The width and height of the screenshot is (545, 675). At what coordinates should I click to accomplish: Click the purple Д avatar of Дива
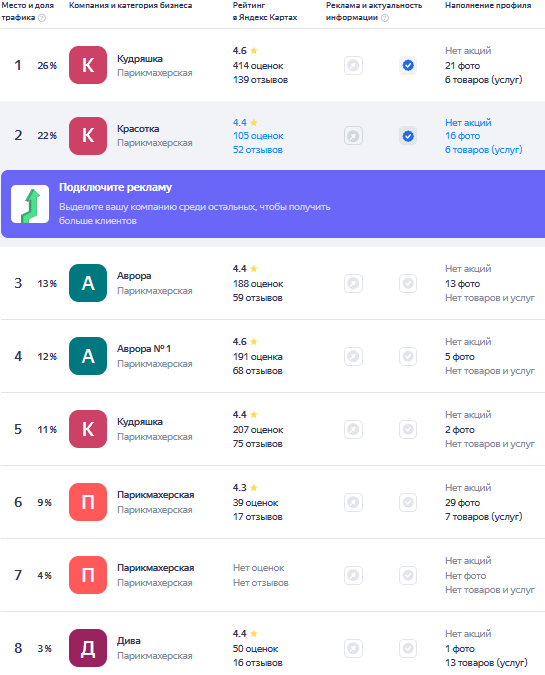[88, 648]
